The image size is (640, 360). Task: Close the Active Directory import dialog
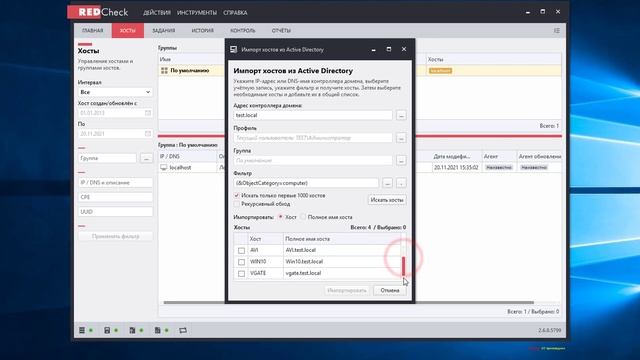coord(404,49)
